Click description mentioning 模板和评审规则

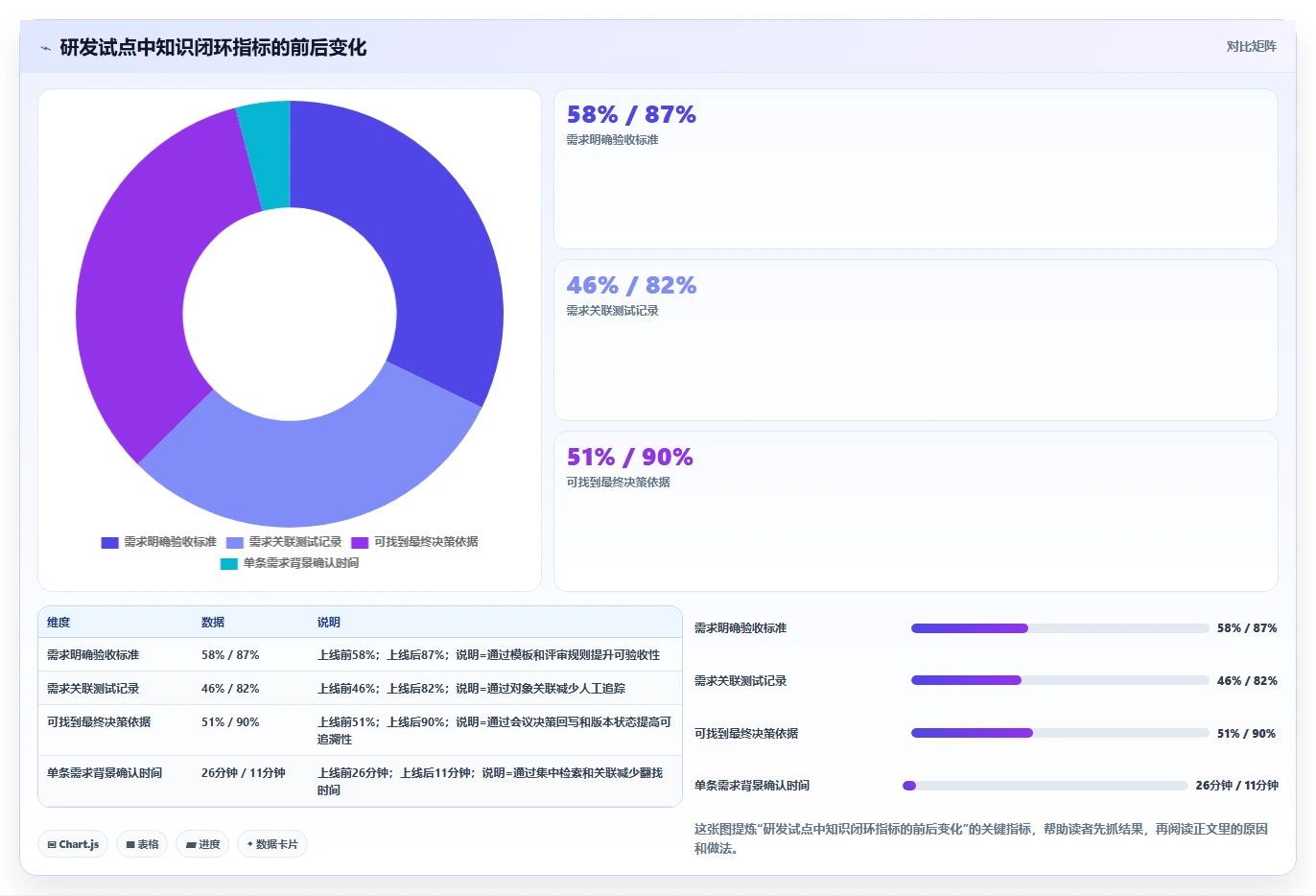(x=488, y=655)
